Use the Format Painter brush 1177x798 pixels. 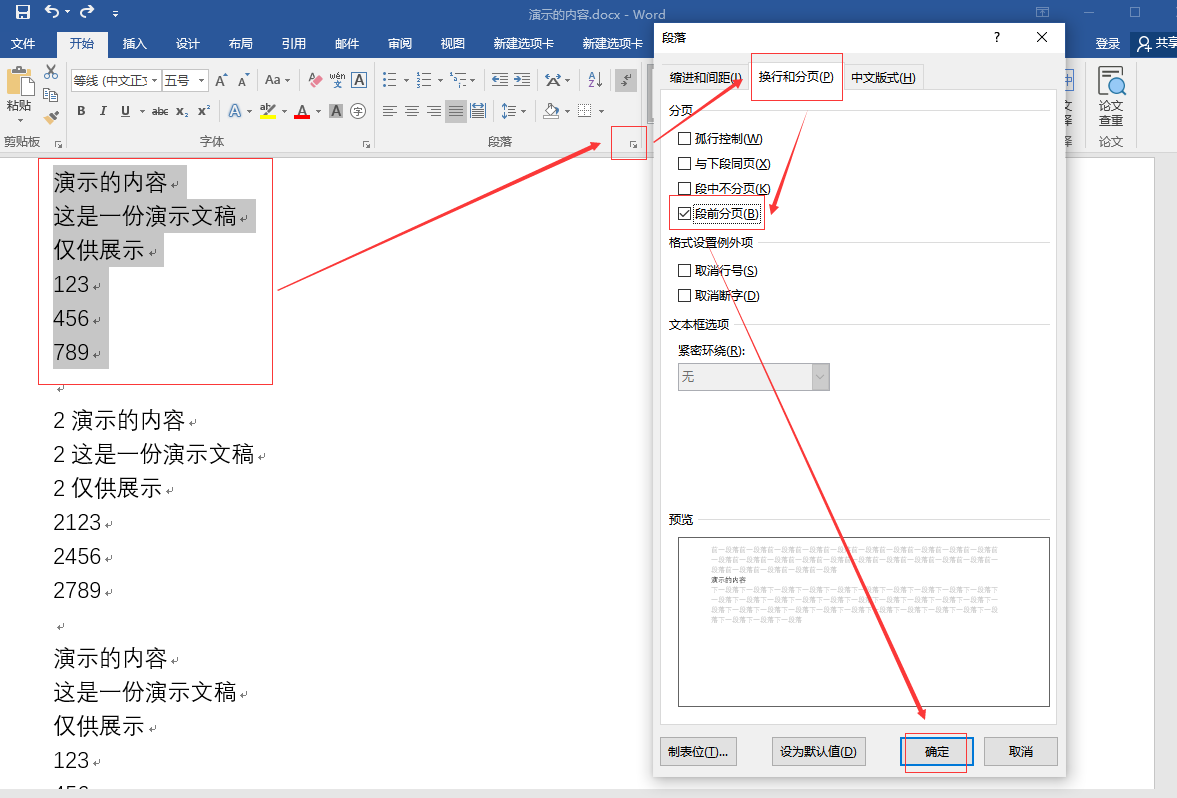click(x=51, y=117)
